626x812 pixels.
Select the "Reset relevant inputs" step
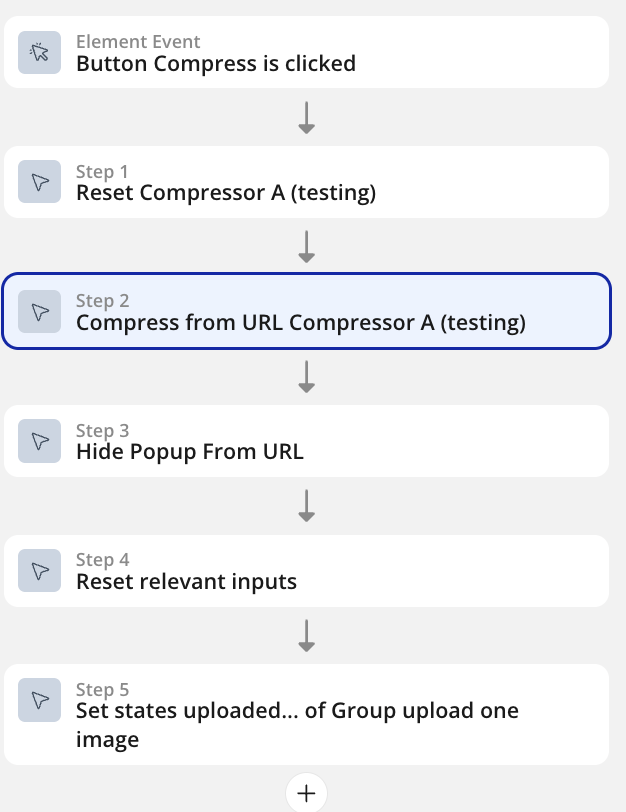tap(186, 581)
